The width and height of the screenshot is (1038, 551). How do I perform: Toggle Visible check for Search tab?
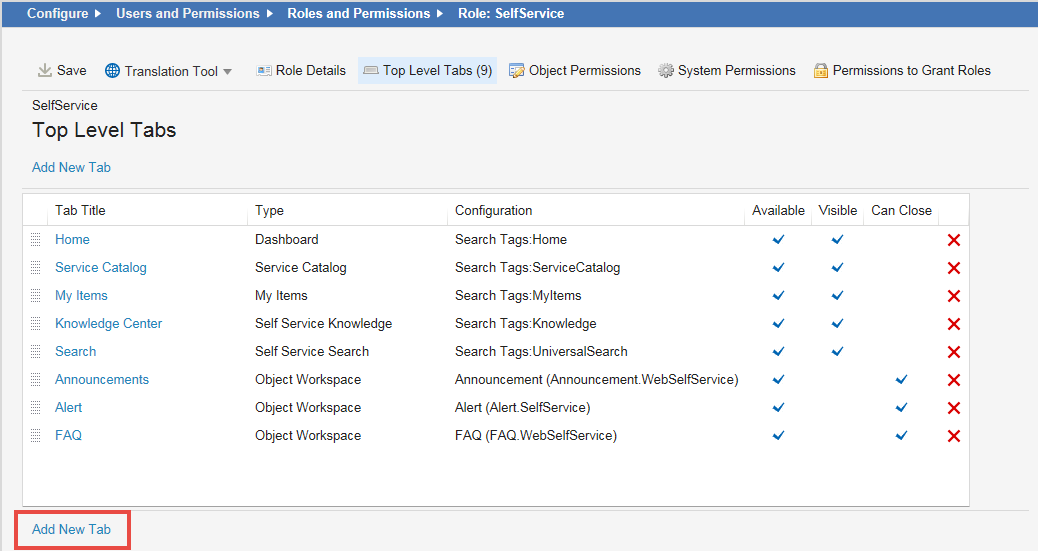837,352
